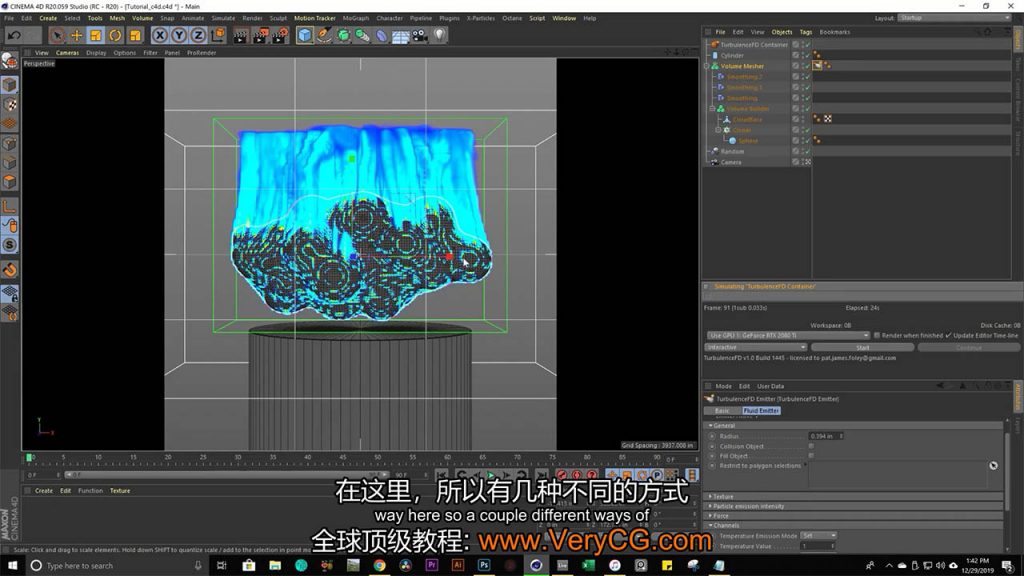The height and width of the screenshot is (576, 1024).
Task: Enable the Collision Object checkbox
Action: [x=811, y=446]
